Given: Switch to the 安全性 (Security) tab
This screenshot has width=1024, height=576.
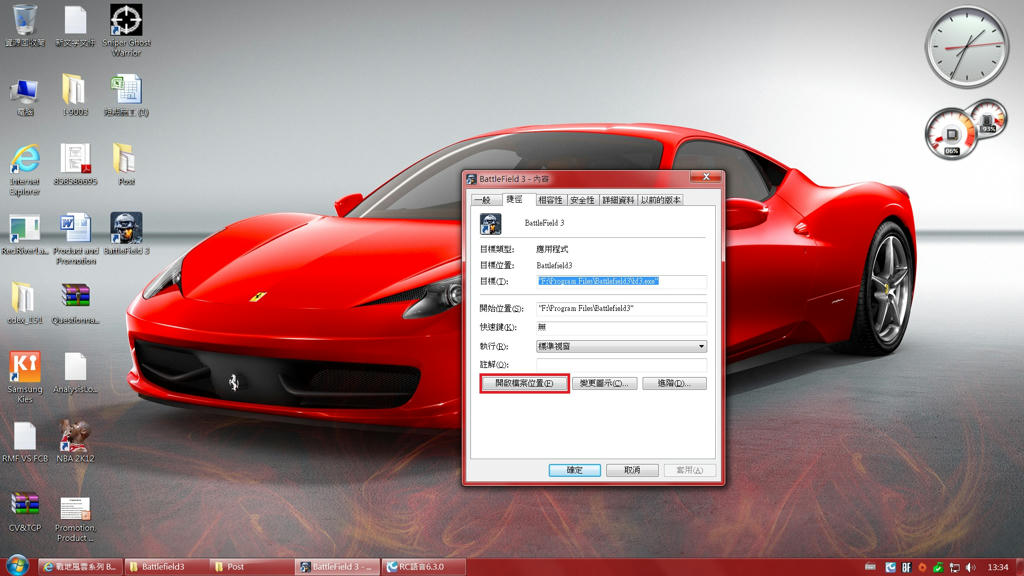Looking at the screenshot, I should [x=583, y=200].
